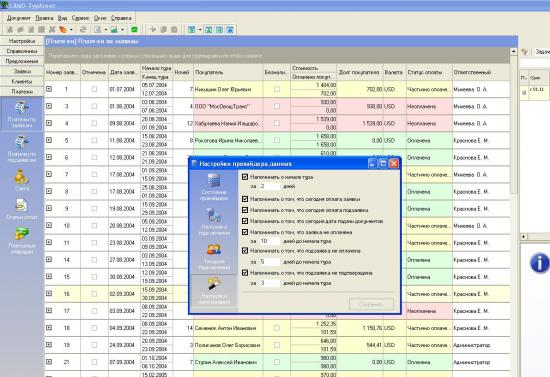This screenshot has width=550, height=377.
Task: Open dropdown arrow beside picture export icon
Action: tap(122, 30)
